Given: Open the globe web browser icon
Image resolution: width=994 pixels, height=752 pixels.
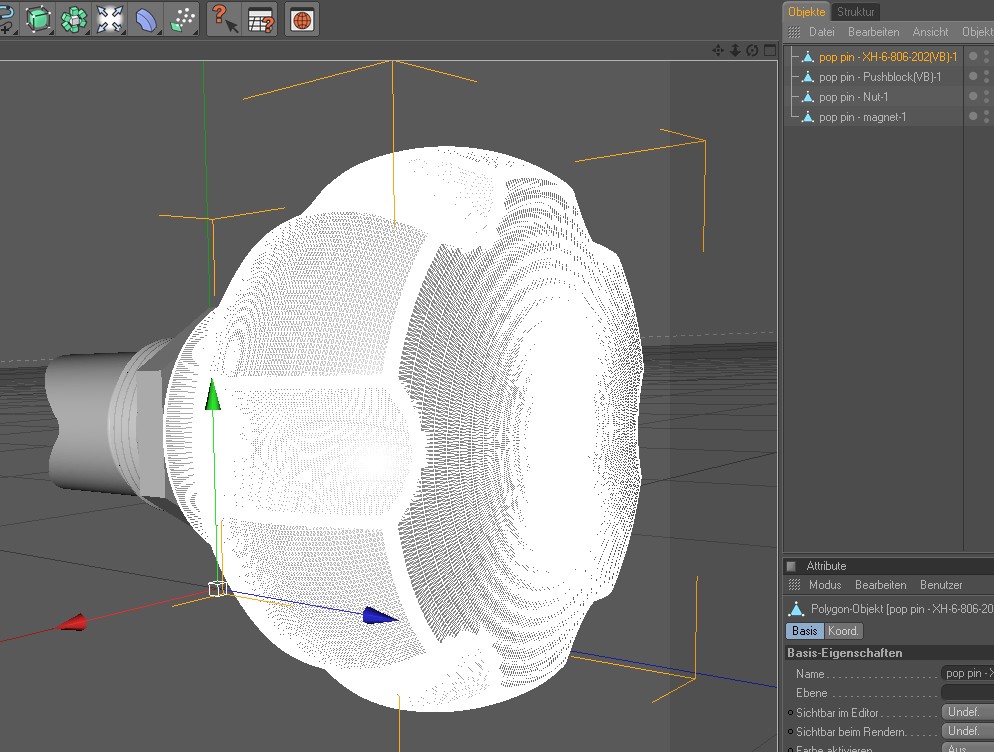Looking at the screenshot, I should (x=302, y=19).
